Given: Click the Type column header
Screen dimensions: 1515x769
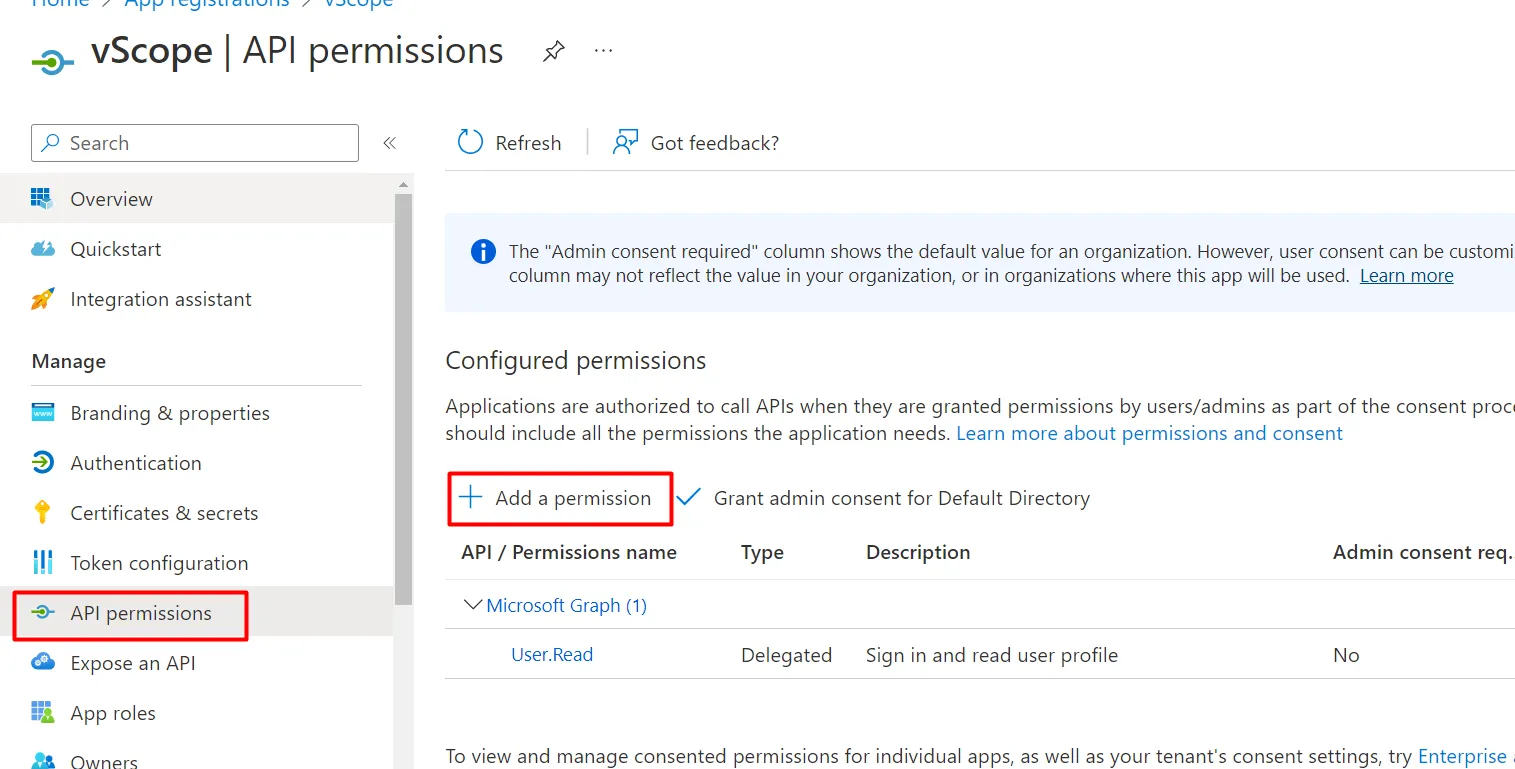Looking at the screenshot, I should [762, 553].
